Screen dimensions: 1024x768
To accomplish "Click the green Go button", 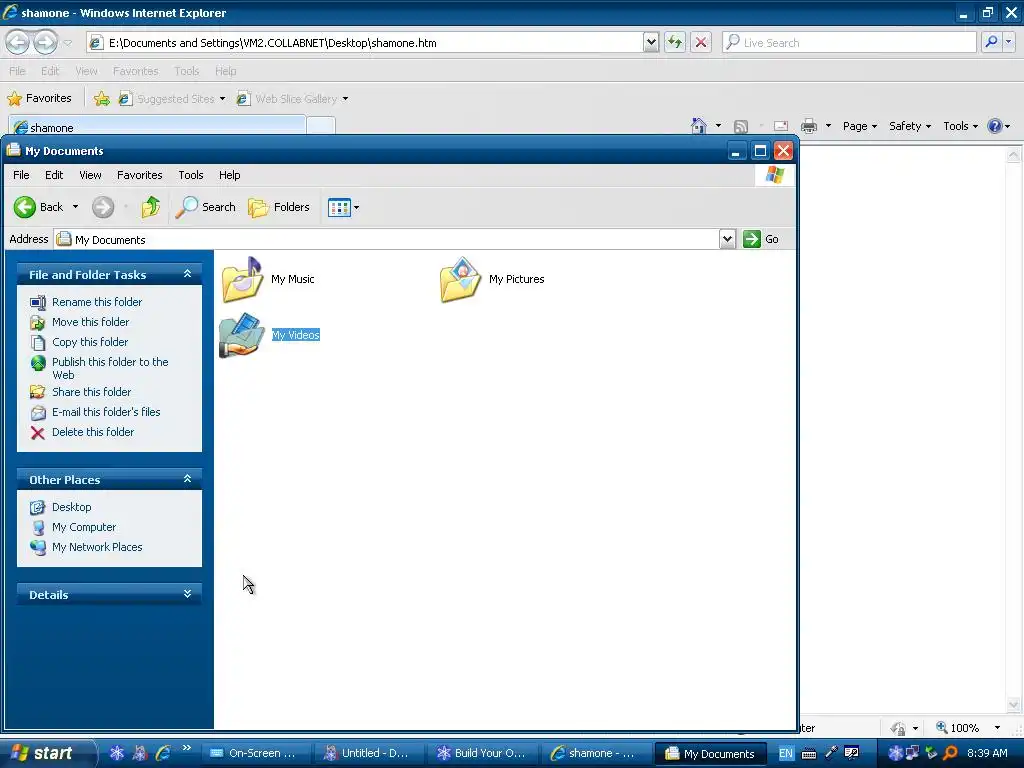I will [x=761, y=239].
